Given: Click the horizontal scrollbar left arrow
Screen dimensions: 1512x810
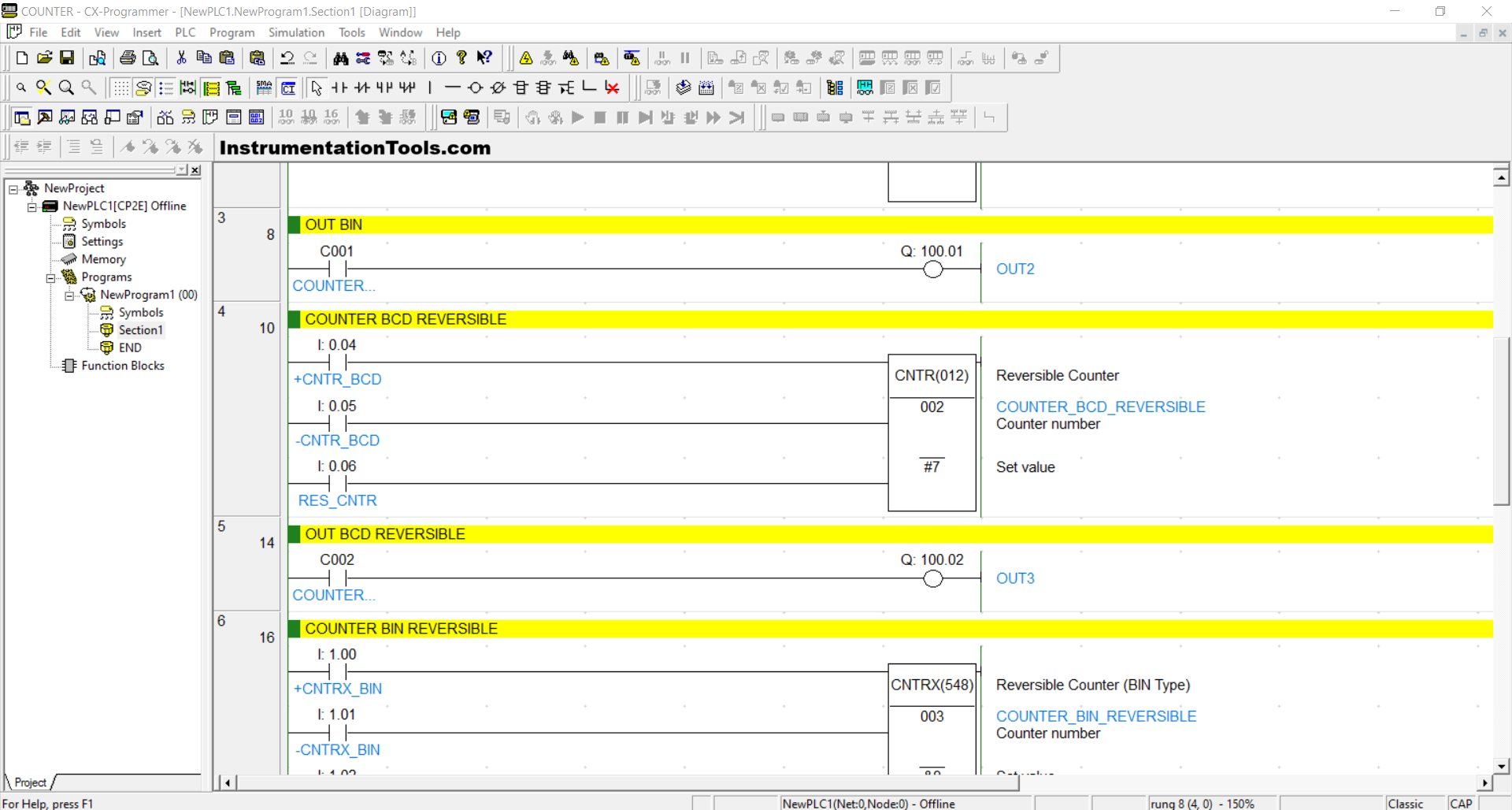Looking at the screenshot, I should click(227, 782).
